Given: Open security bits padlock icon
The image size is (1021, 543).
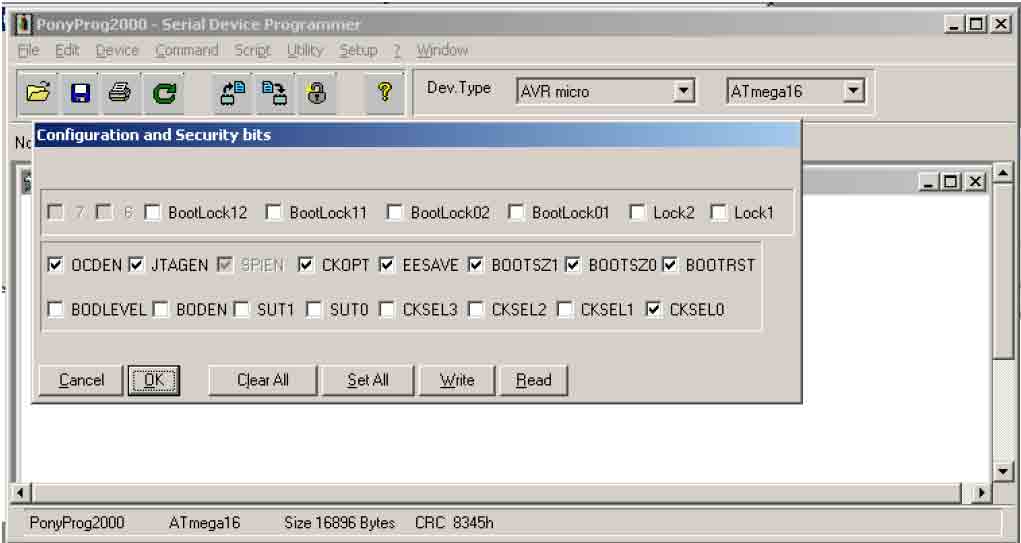Looking at the screenshot, I should (316, 93).
